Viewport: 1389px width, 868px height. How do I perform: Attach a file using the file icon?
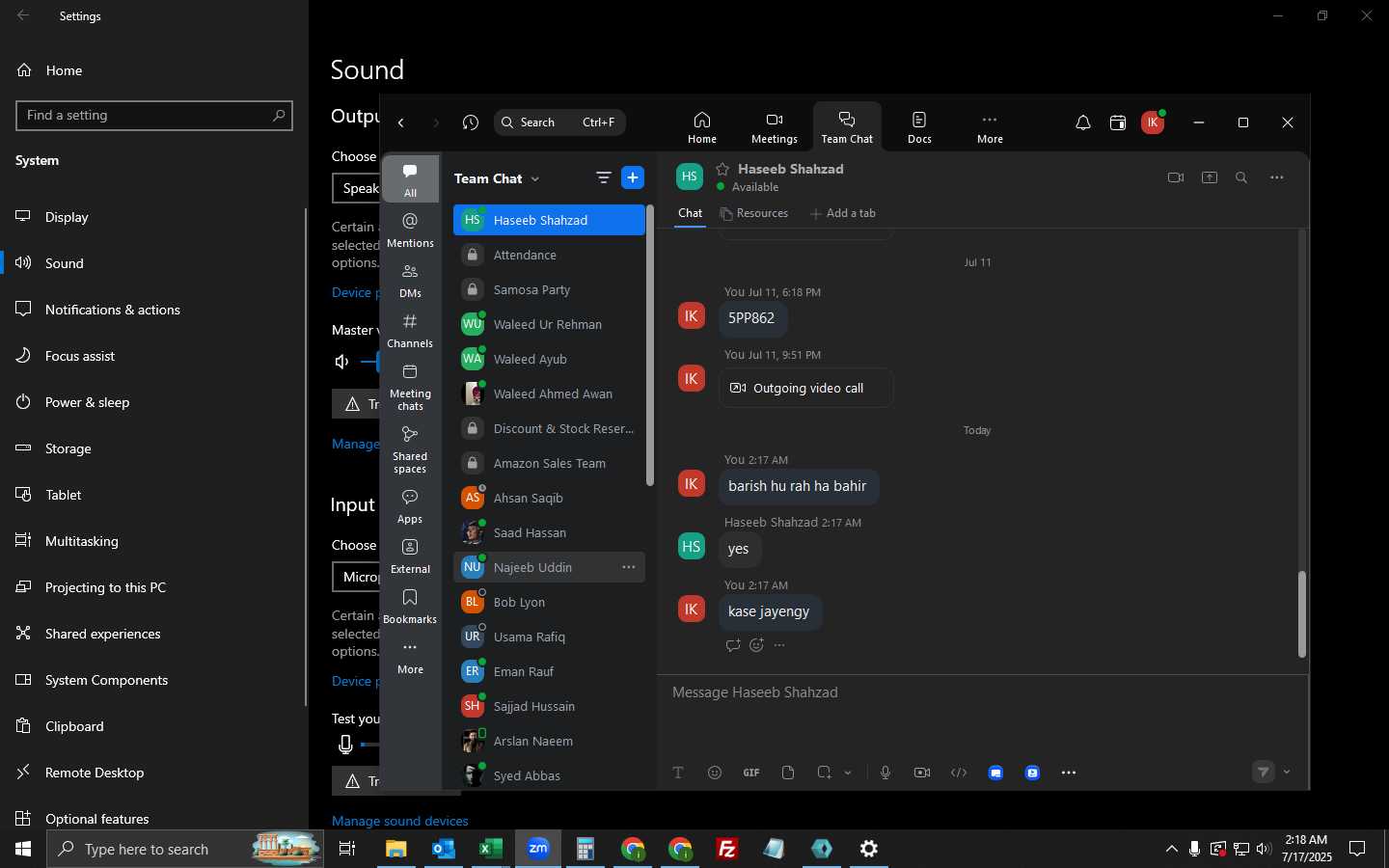788,773
